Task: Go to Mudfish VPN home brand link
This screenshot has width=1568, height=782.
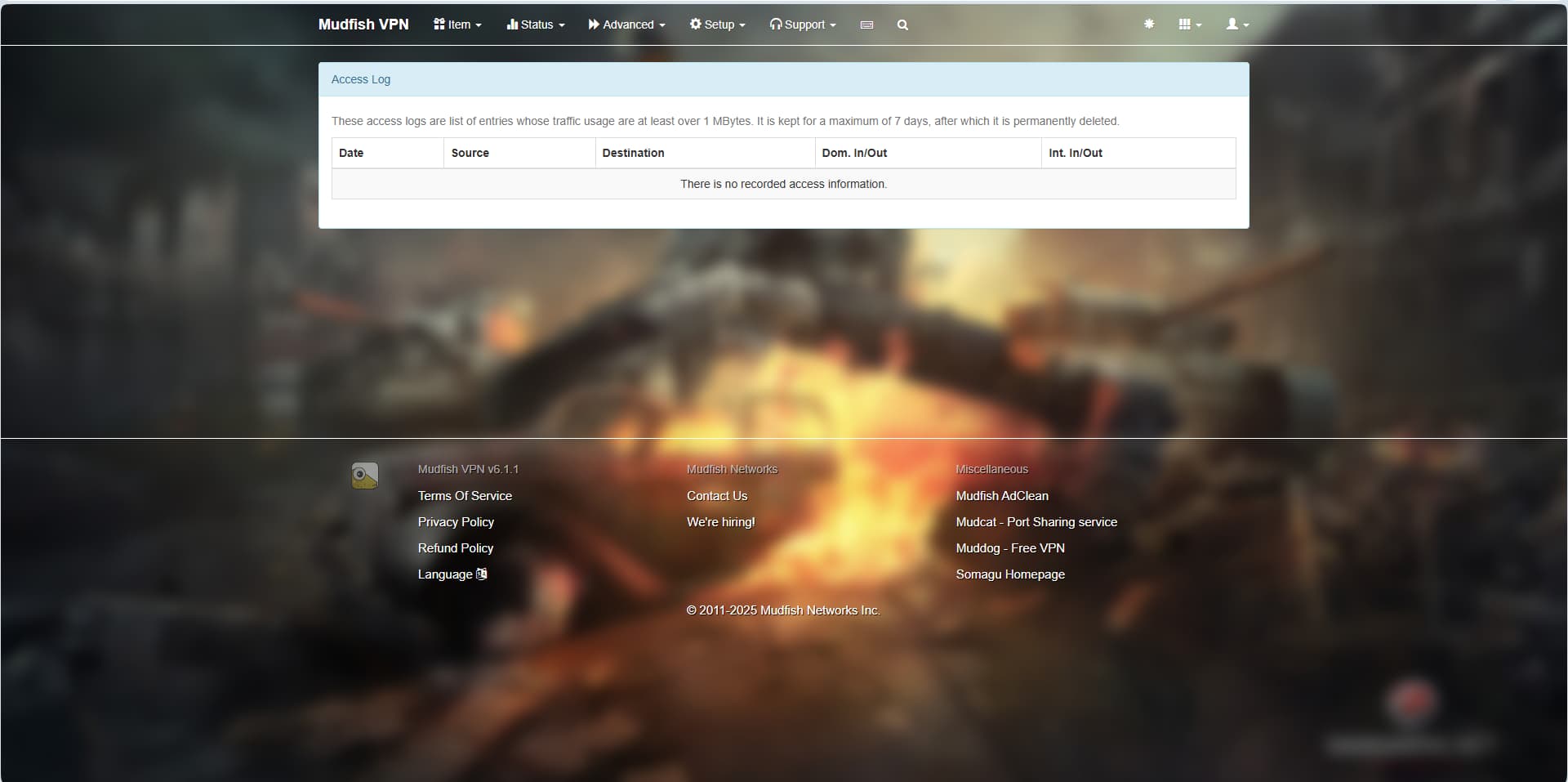Action: click(363, 25)
